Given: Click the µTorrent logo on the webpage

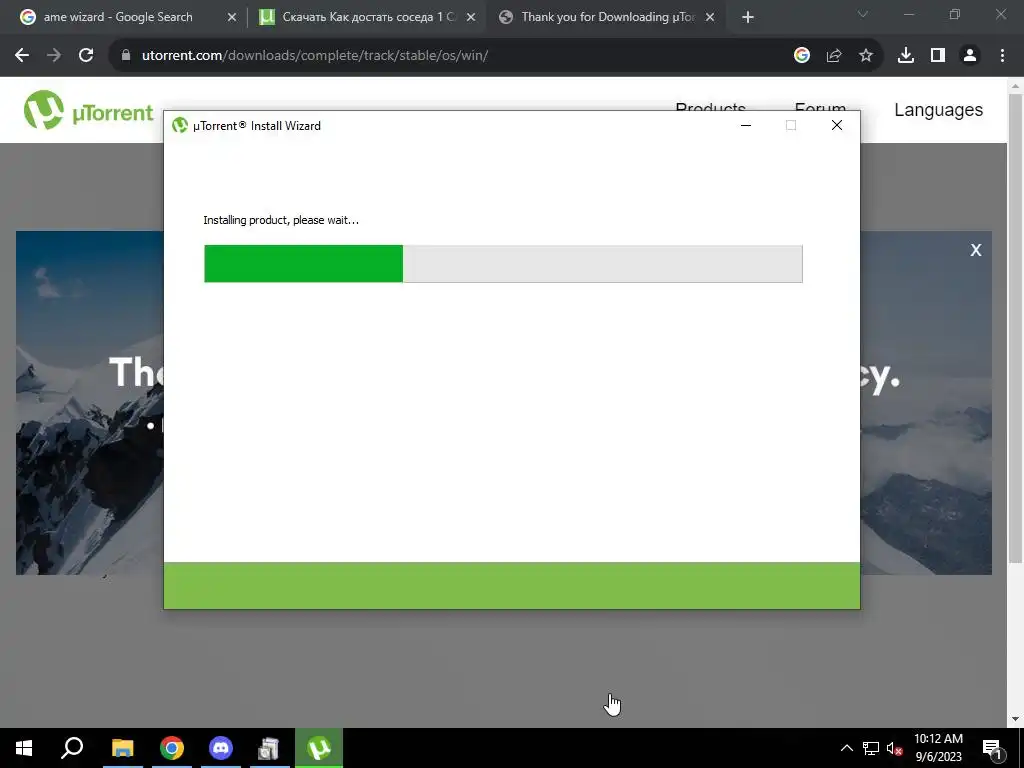Looking at the screenshot, I should click(89, 110).
